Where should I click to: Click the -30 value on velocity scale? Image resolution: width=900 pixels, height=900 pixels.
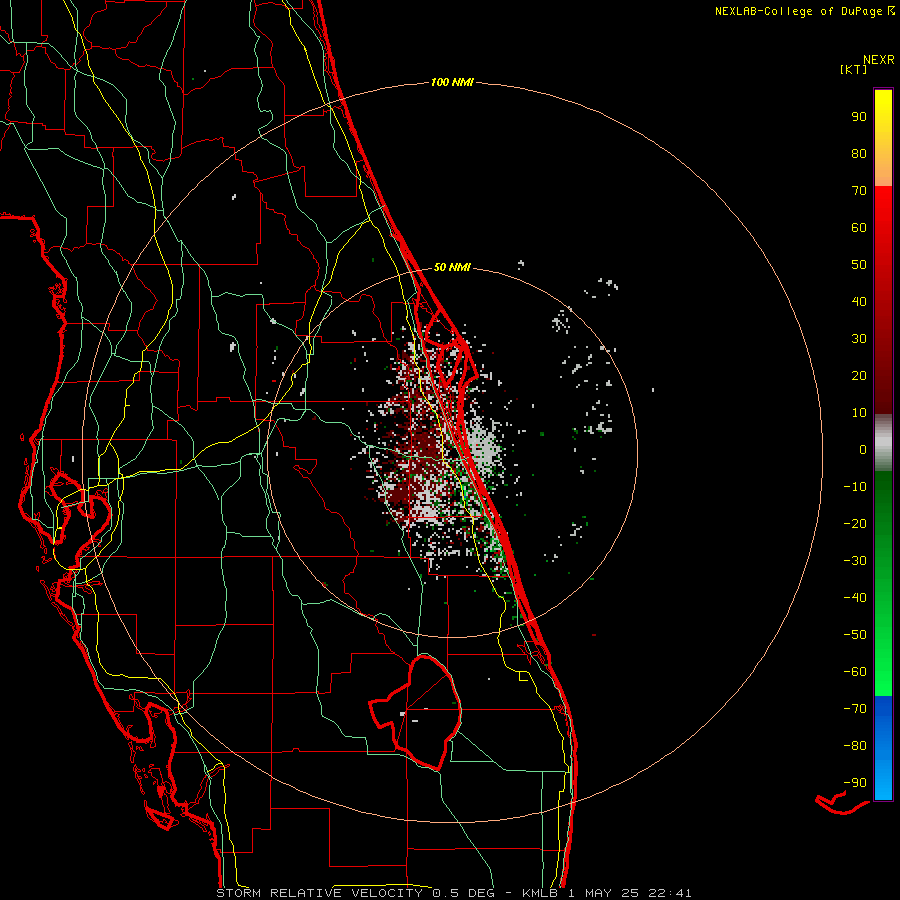855,561
